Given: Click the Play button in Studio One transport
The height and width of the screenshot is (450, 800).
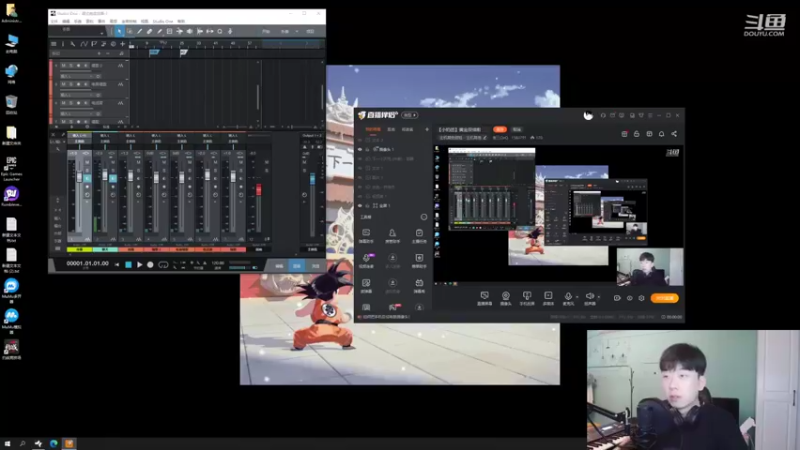Looking at the screenshot, I should (139, 265).
